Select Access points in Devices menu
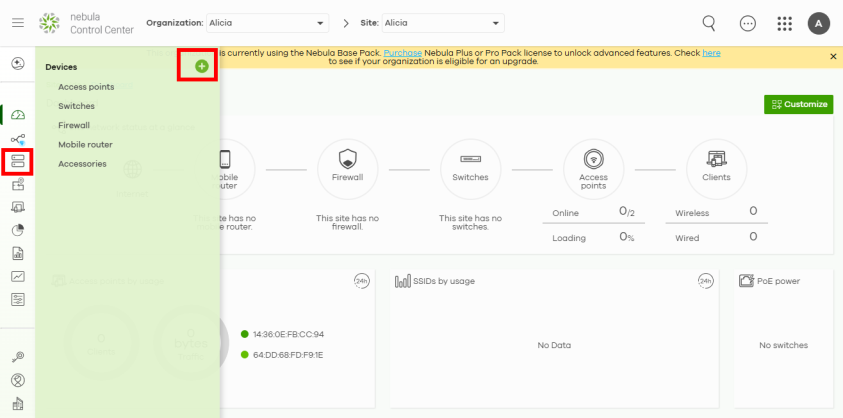The height and width of the screenshot is (418, 843). [x=87, y=87]
